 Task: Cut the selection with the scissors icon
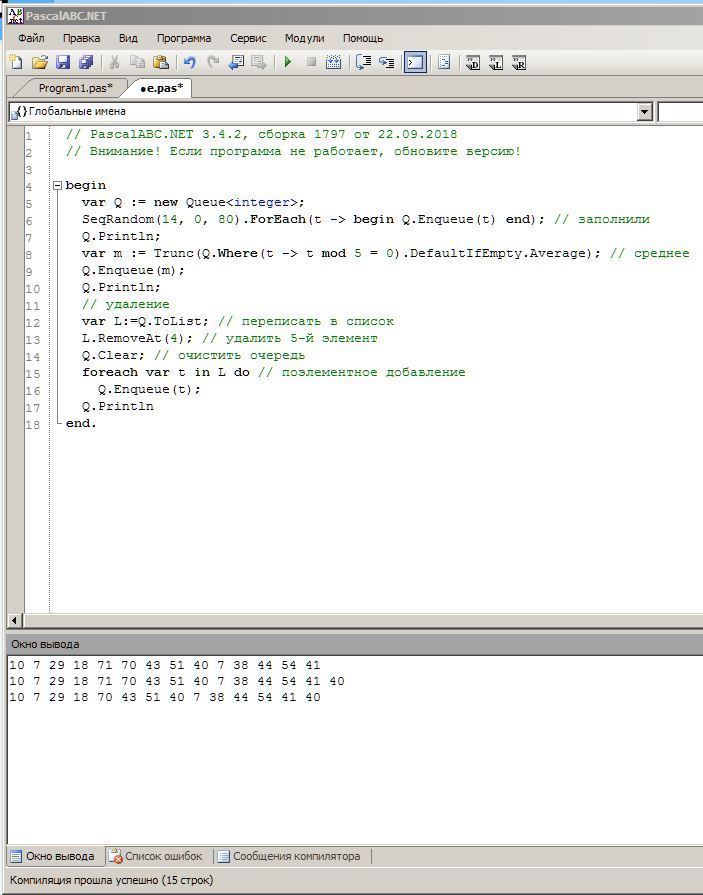click(114, 62)
